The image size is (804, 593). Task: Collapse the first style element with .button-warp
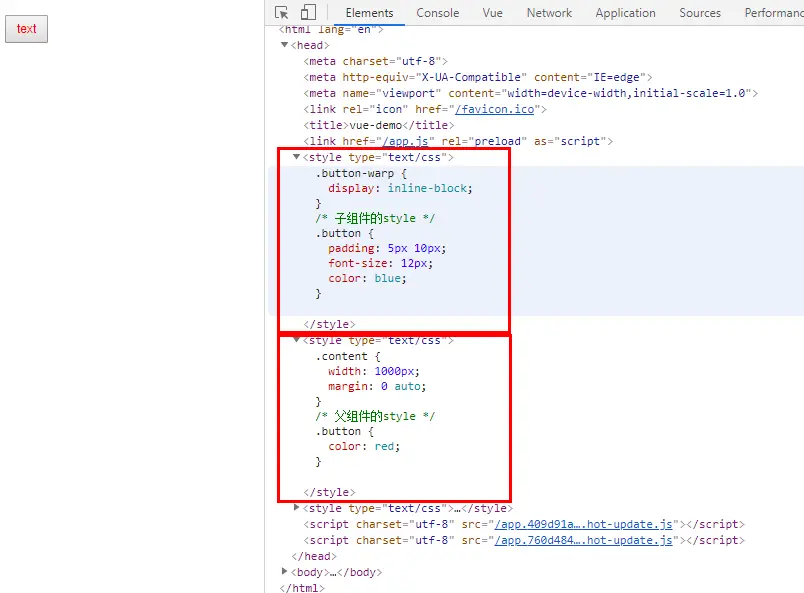[296, 157]
